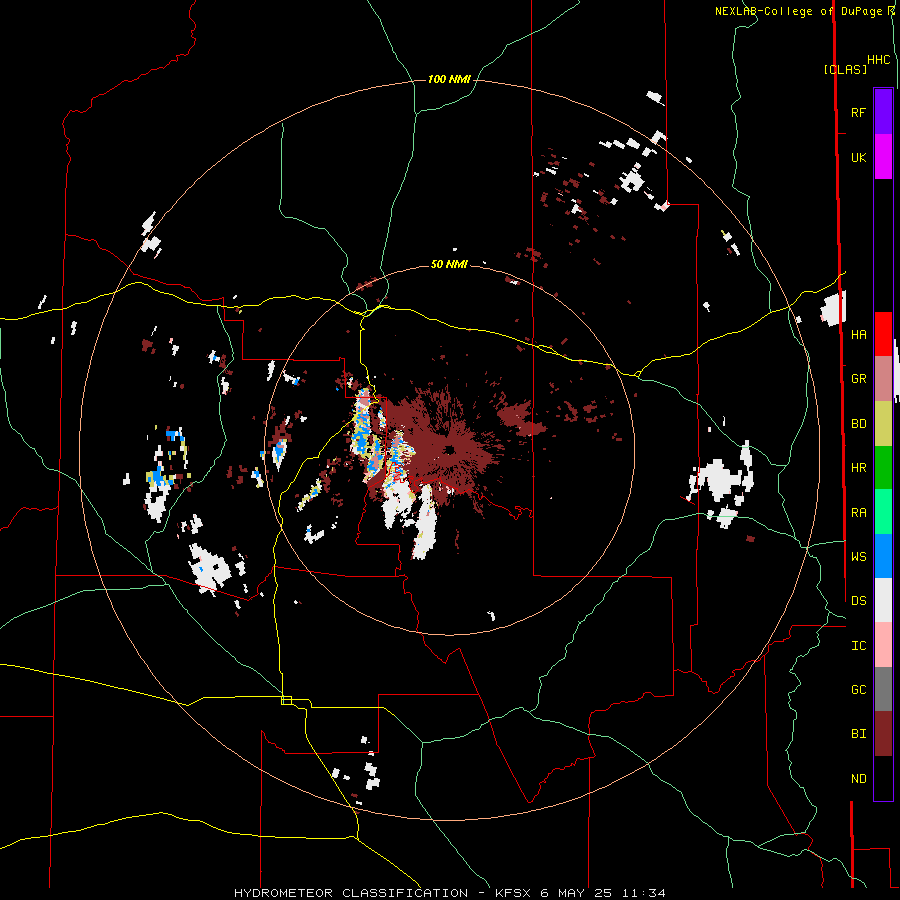Viewport: 900px width, 900px height.
Task: Click the 'ND' legend label
Action: pos(858,778)
